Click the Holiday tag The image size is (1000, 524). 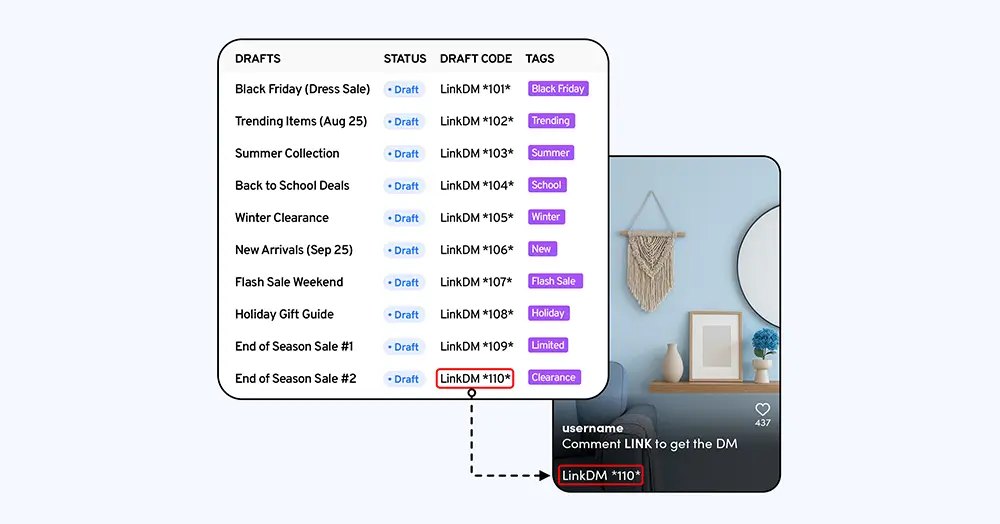548,313
